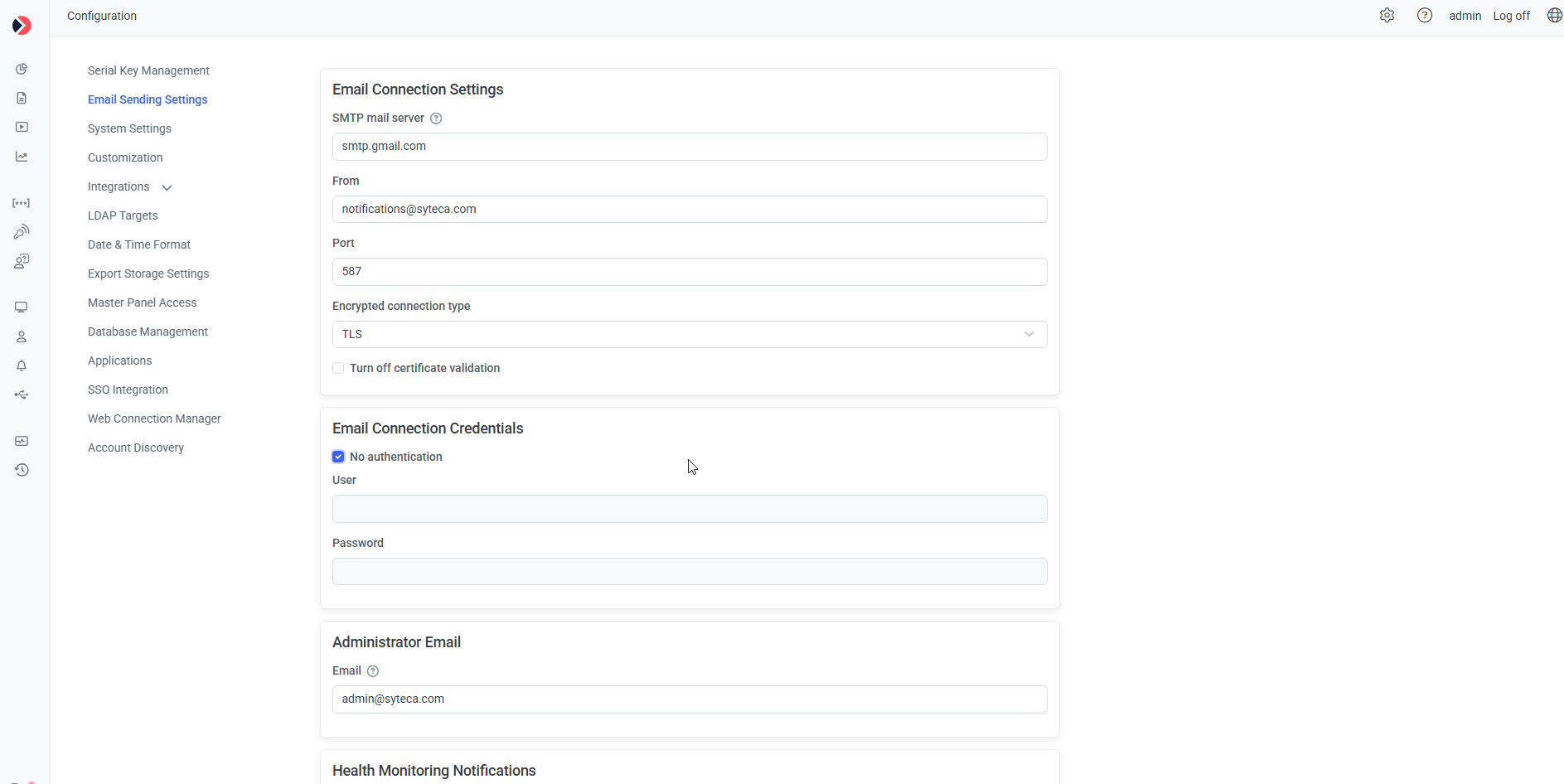Open Date & Time Format settings
Image resolution: width=1564 pixels, height=784 pixels.
click(x=139, y=244)
